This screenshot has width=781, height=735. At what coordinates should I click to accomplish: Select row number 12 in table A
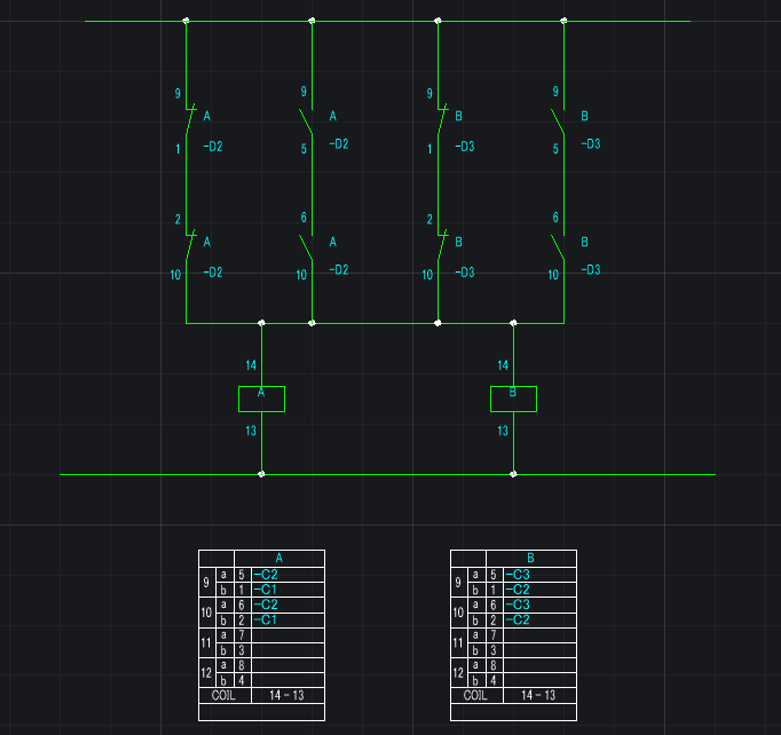pos(207,673)
